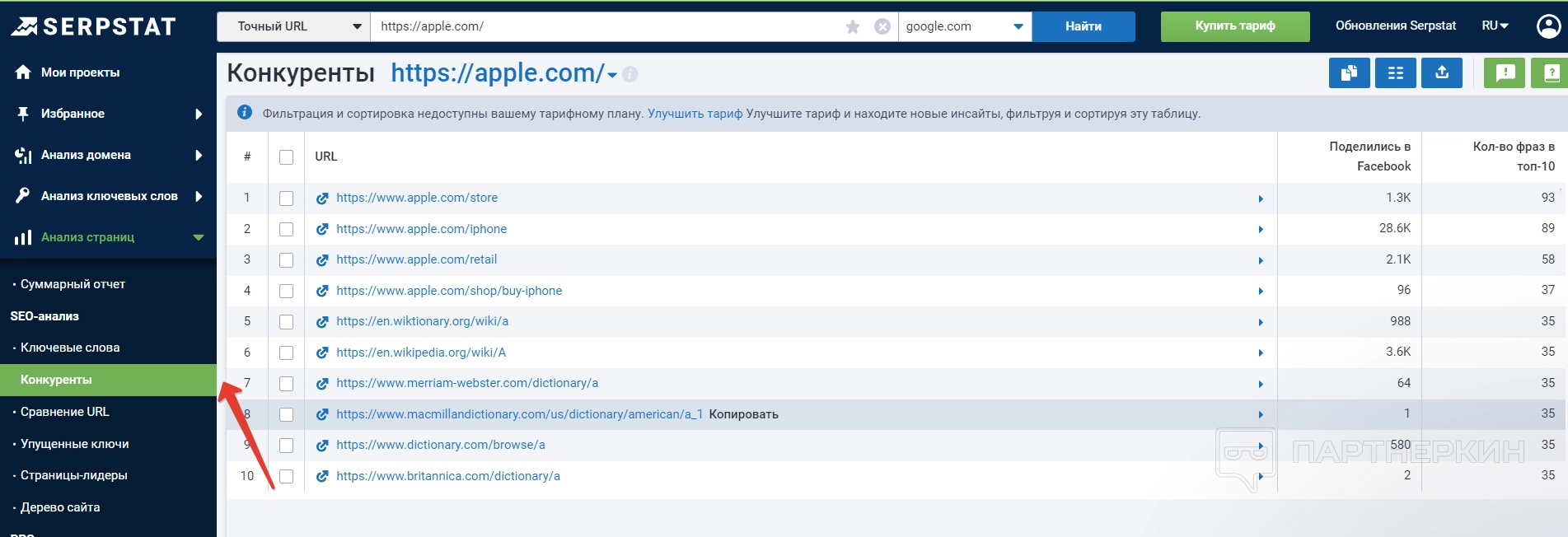Expand apple.com URL title dropdown arrow

point(612,75)
